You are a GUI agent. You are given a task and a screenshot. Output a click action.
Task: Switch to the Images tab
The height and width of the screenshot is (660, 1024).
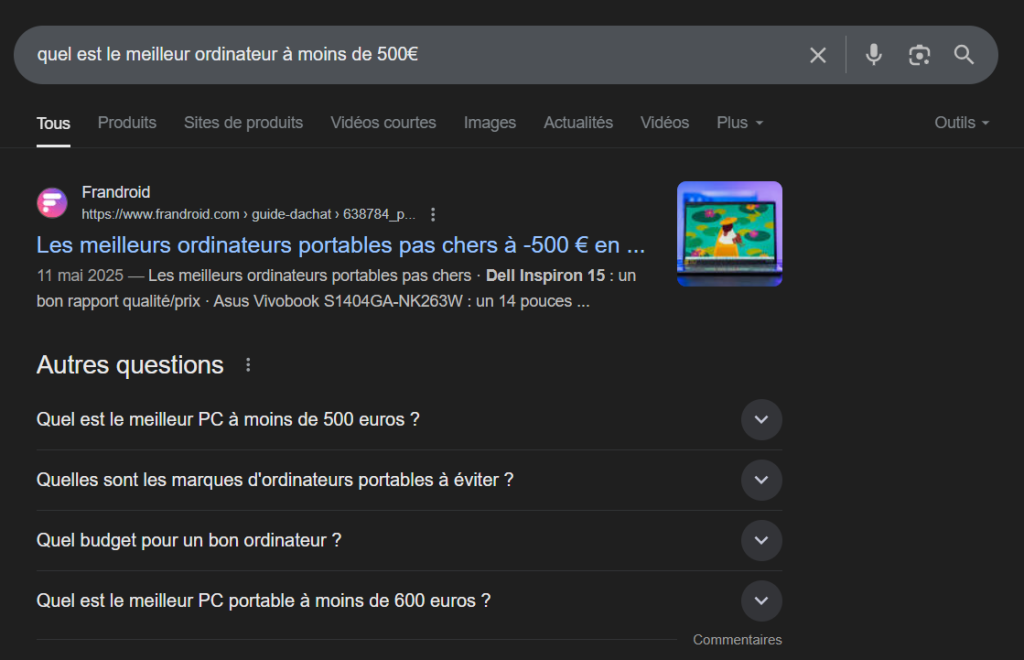coord(489,122)
